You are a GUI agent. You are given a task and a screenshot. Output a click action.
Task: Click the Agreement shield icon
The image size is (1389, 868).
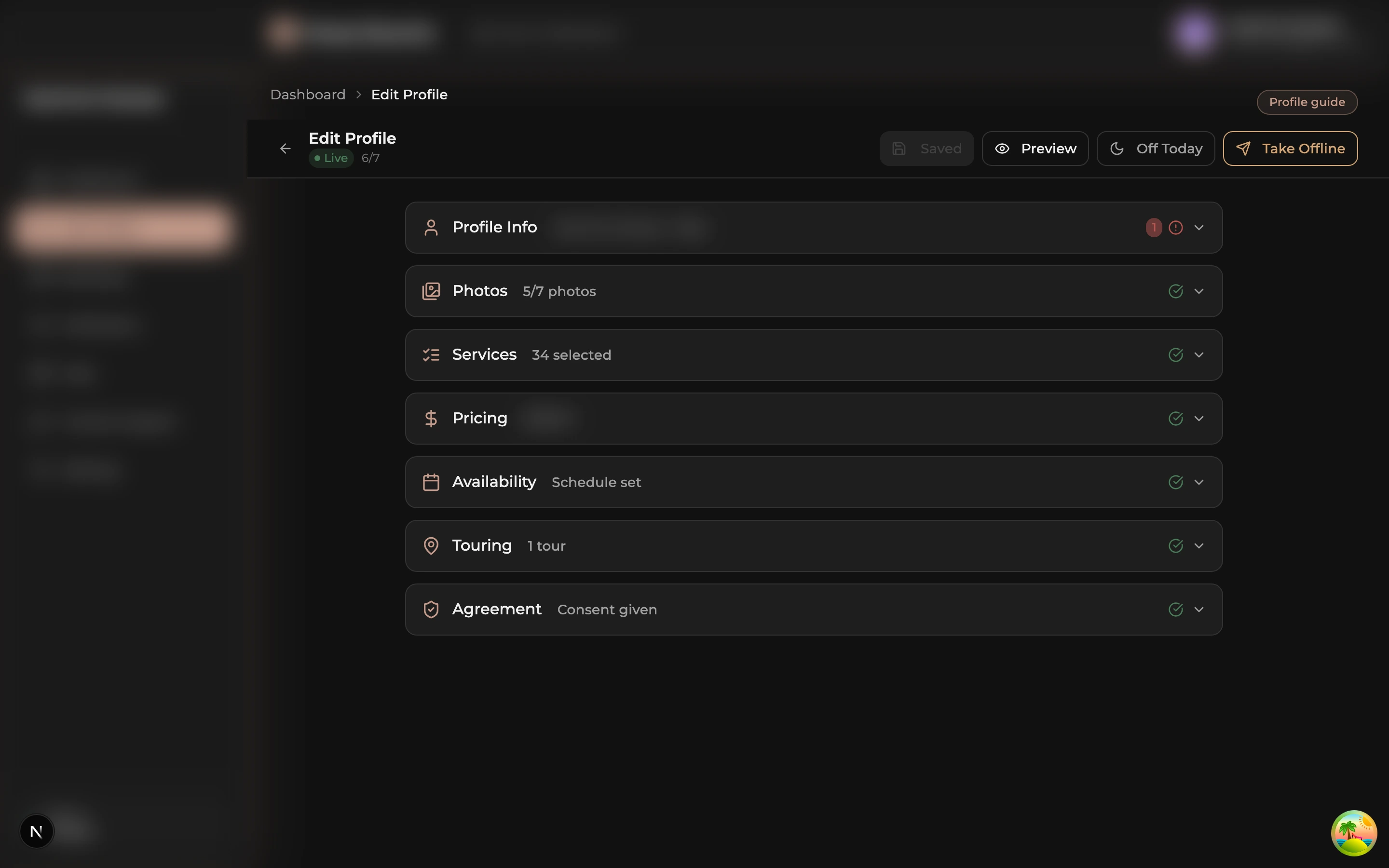click(x=431, y=609)
